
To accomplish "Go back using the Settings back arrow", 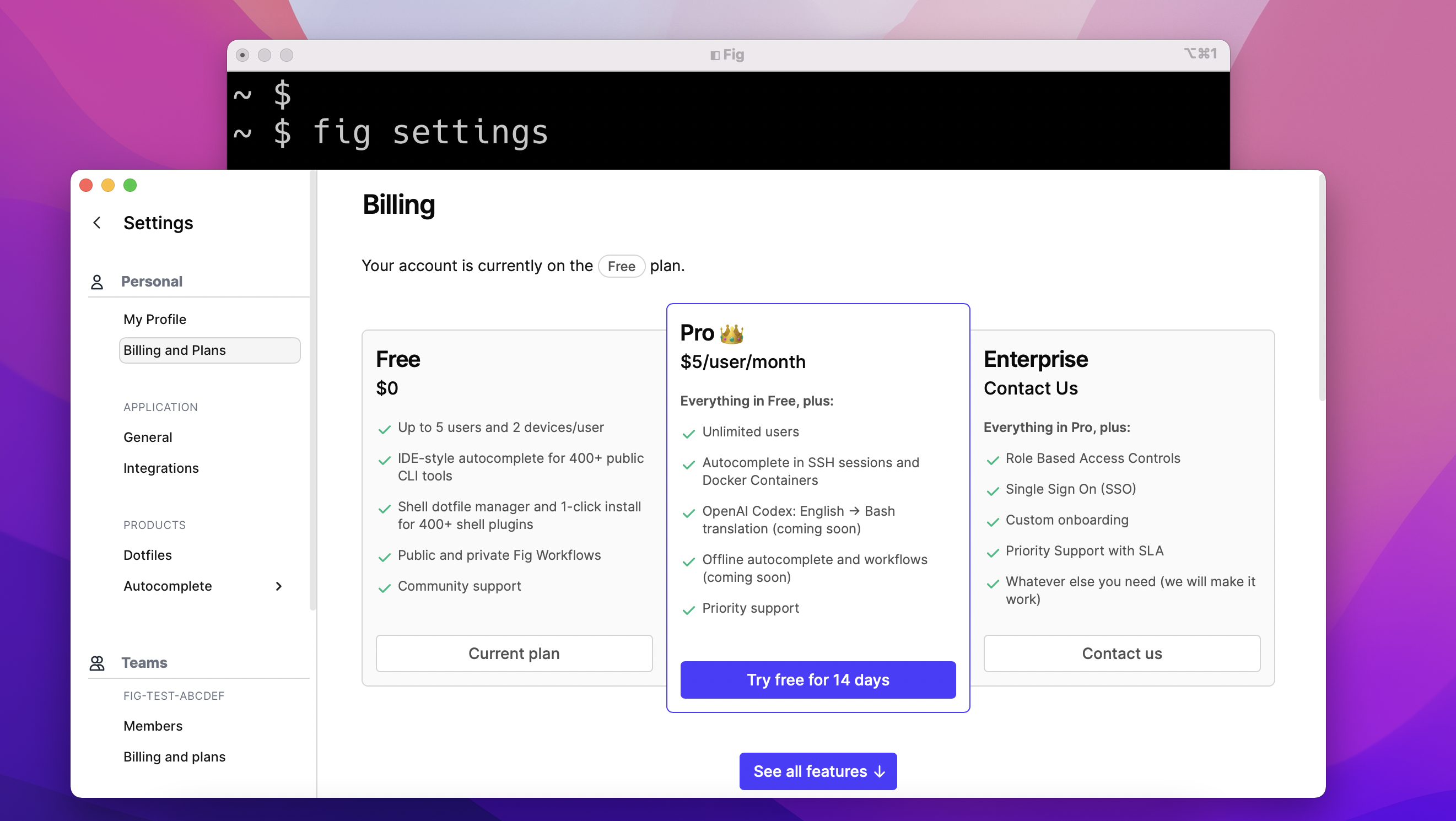I will coord(96,223).
